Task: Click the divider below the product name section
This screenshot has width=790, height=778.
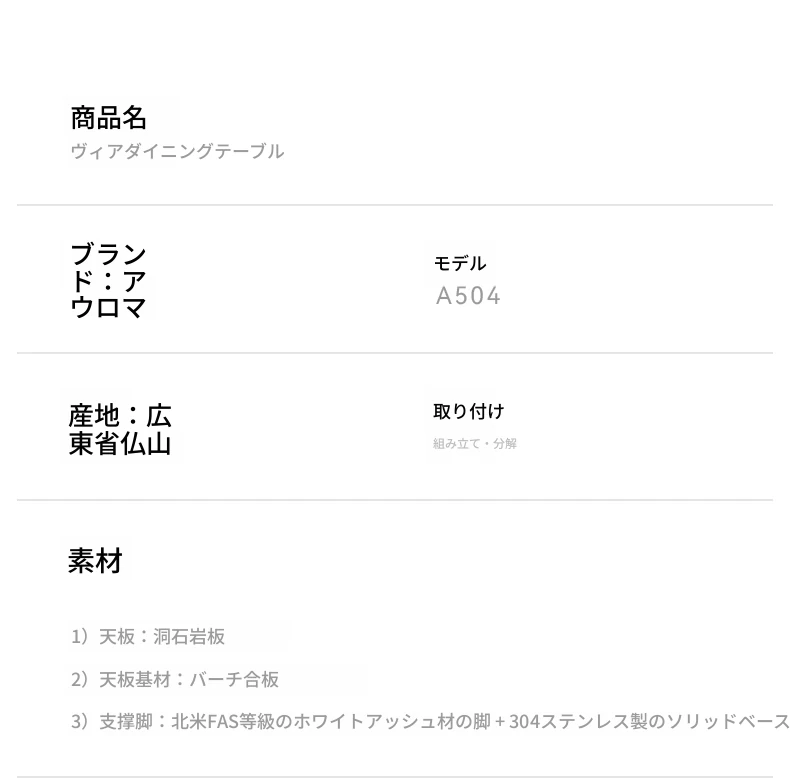Action: [x=395, y=205]
